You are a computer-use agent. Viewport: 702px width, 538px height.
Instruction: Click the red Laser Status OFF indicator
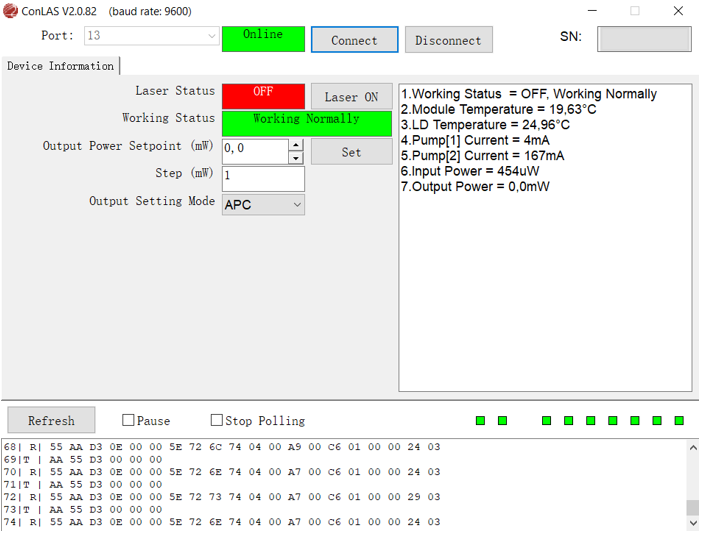[263, 95]
